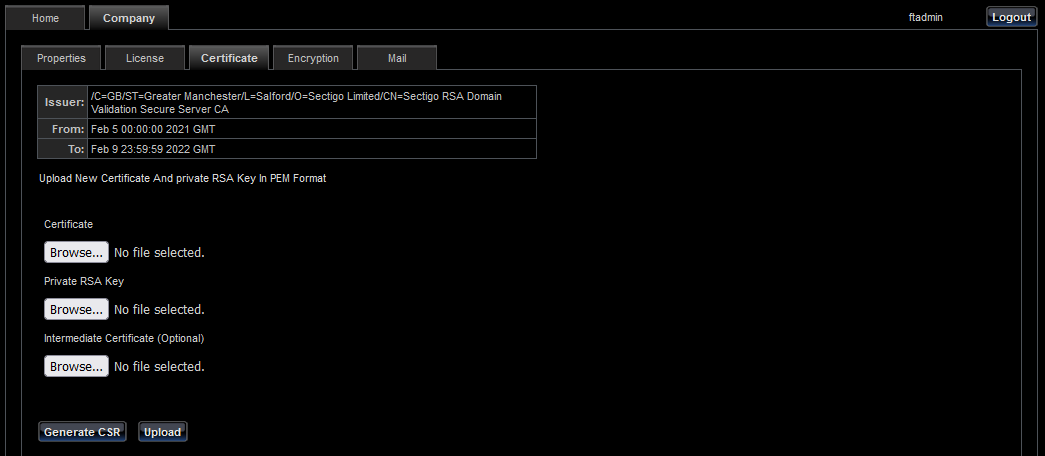The height and width of the screenshot is (456, 1045).
Task: Click 'No file selected' under Intermediate Certificate
Action: pos(159,366)
